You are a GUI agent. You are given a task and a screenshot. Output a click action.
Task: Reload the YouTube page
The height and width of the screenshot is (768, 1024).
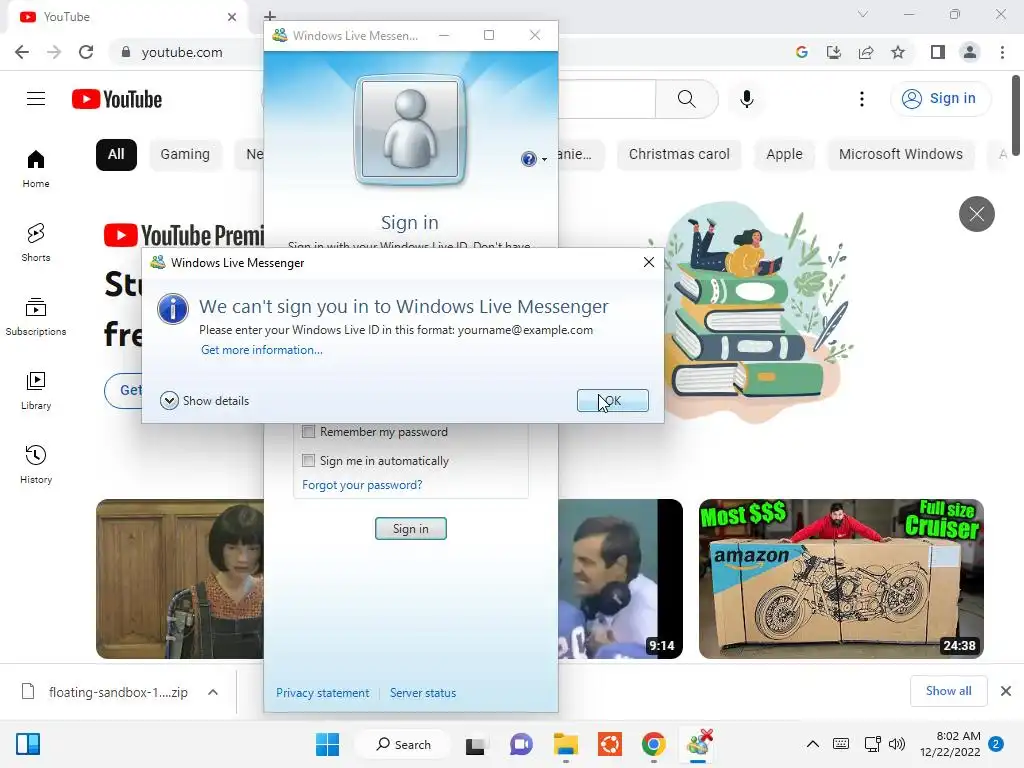point(86,52)
